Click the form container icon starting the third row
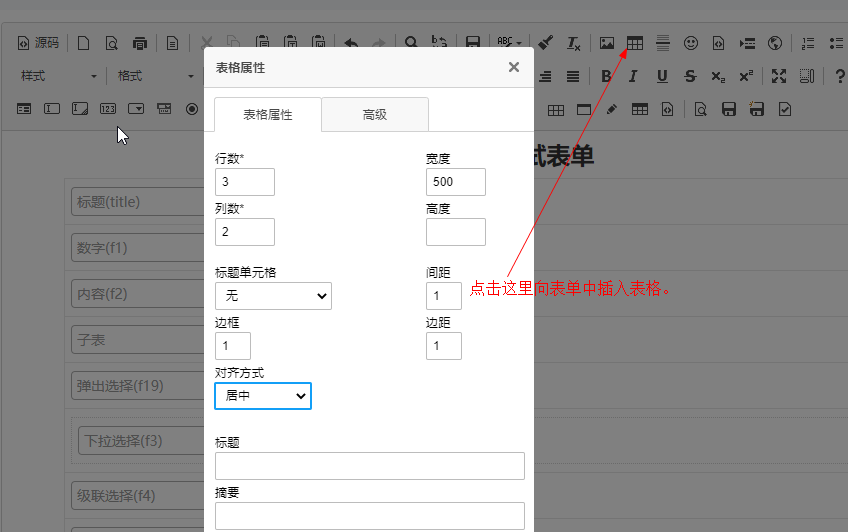The width and height of the screenshot is (848, 532). (x=24, y=109)
